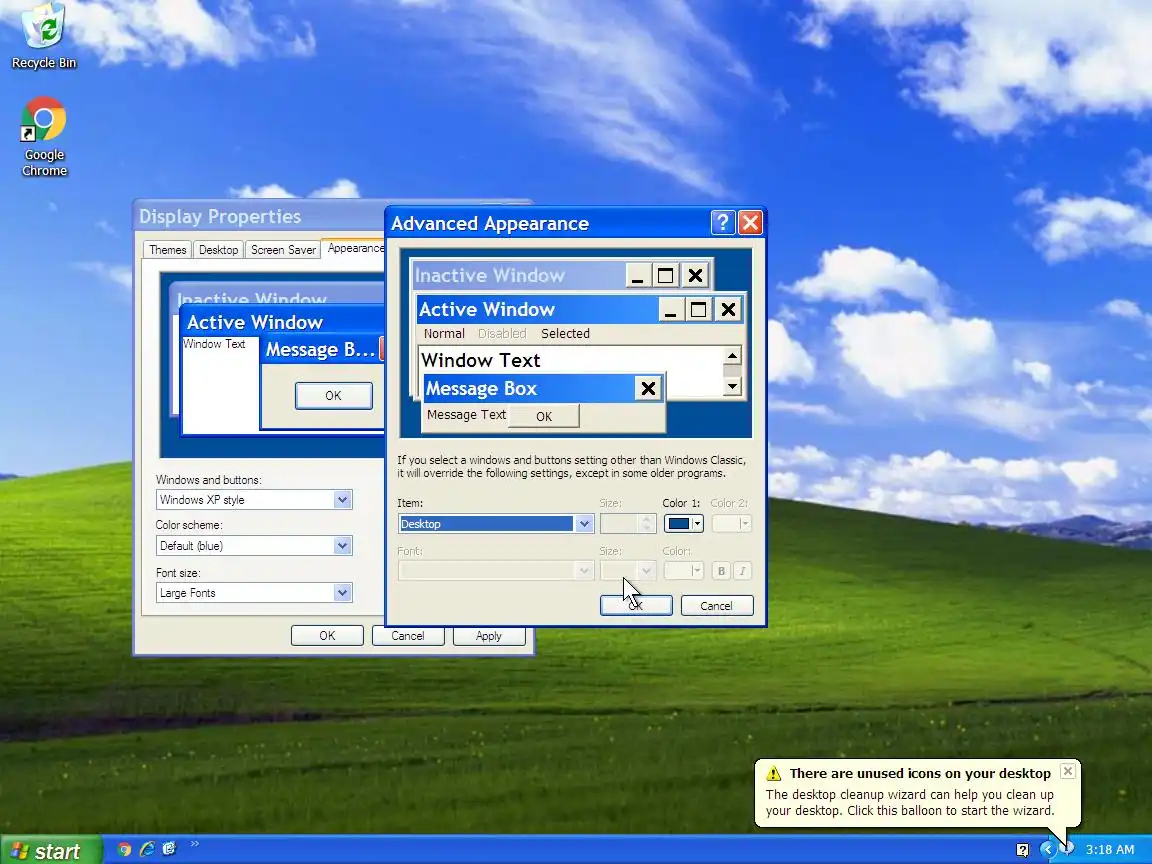Click the Inactive Window minimize button in preview

(637, 276)
